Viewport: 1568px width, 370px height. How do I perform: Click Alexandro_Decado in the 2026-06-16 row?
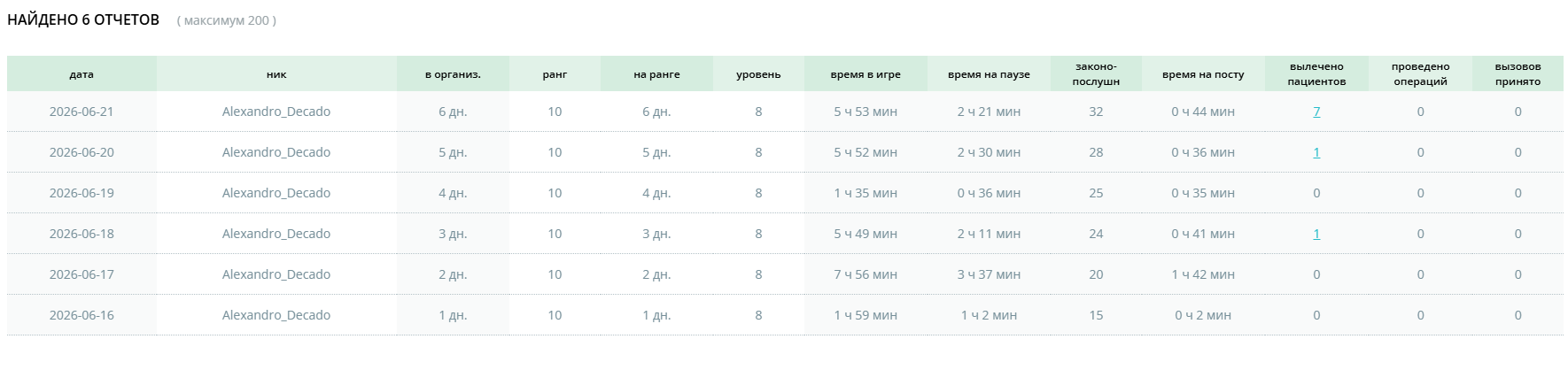coord(276,315)
